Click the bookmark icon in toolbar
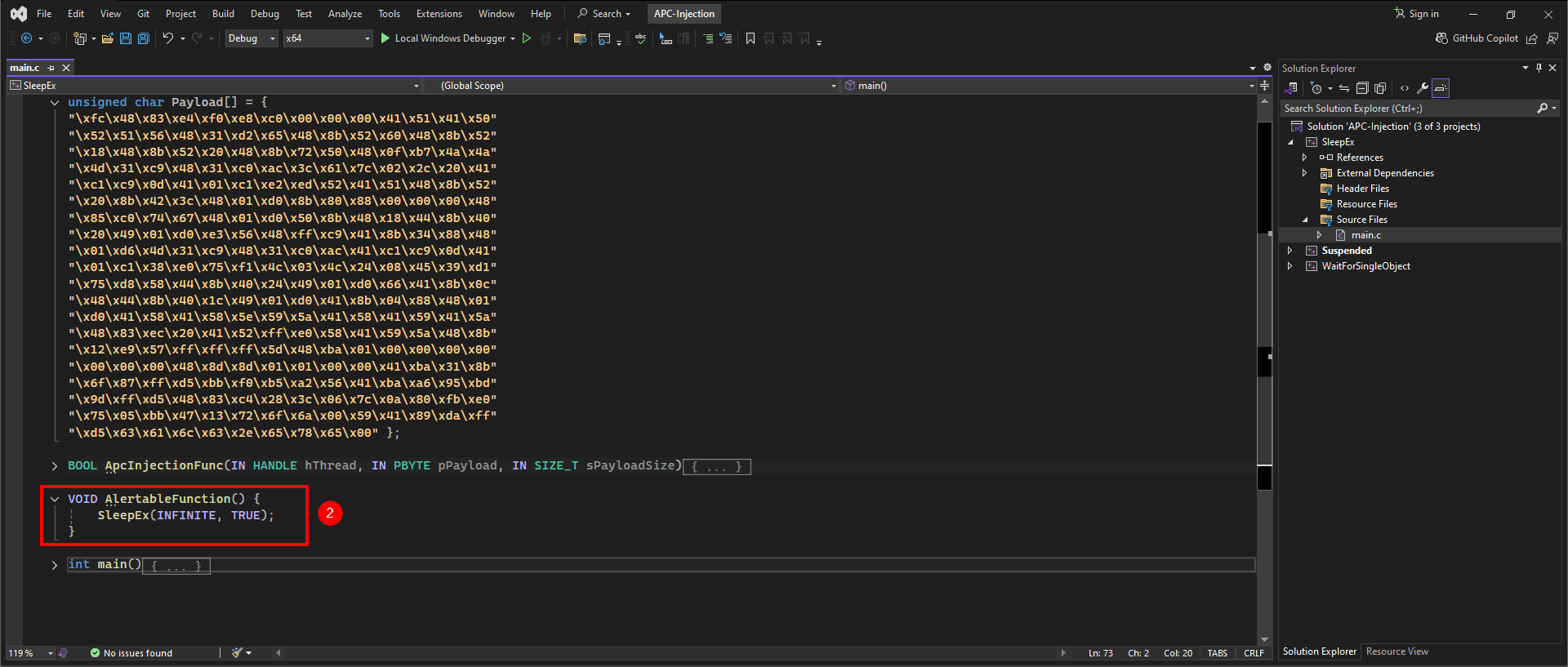Image resolution: width=1568 pixels, height=667 pixels. (x=751, y=38)
